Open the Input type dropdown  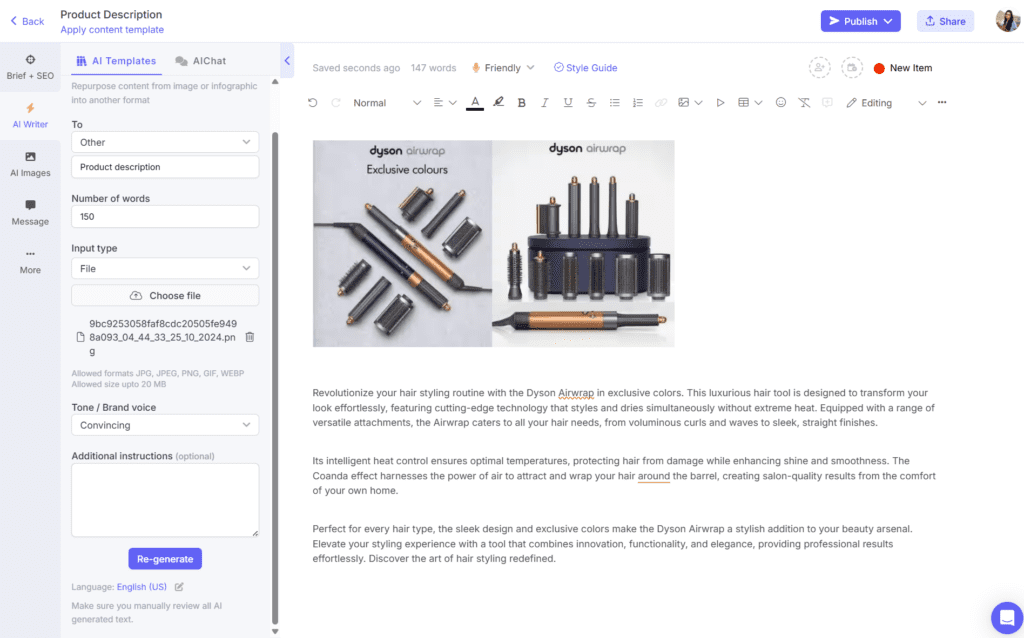(x=164, y=268)
